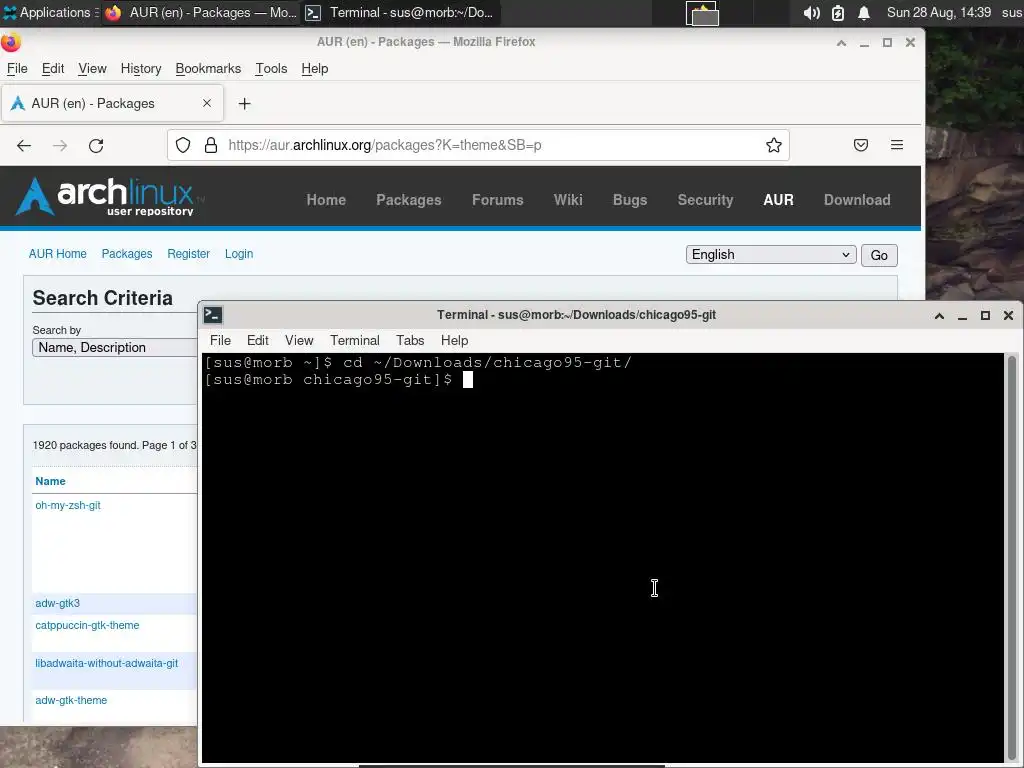Open the terminal Edit menu
This screenshot has width=1024, height=768.
pos(257,340)
